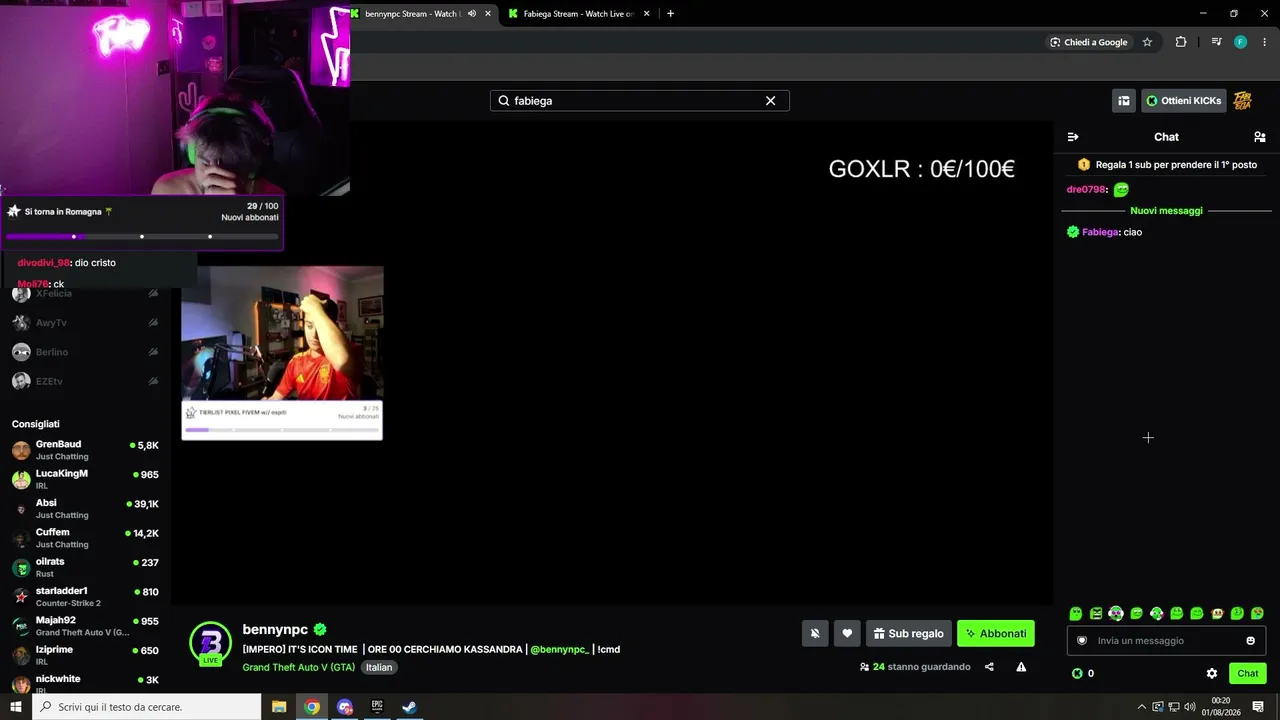
Task: Insert the angry square-face emote
Action: [1096, 613]
